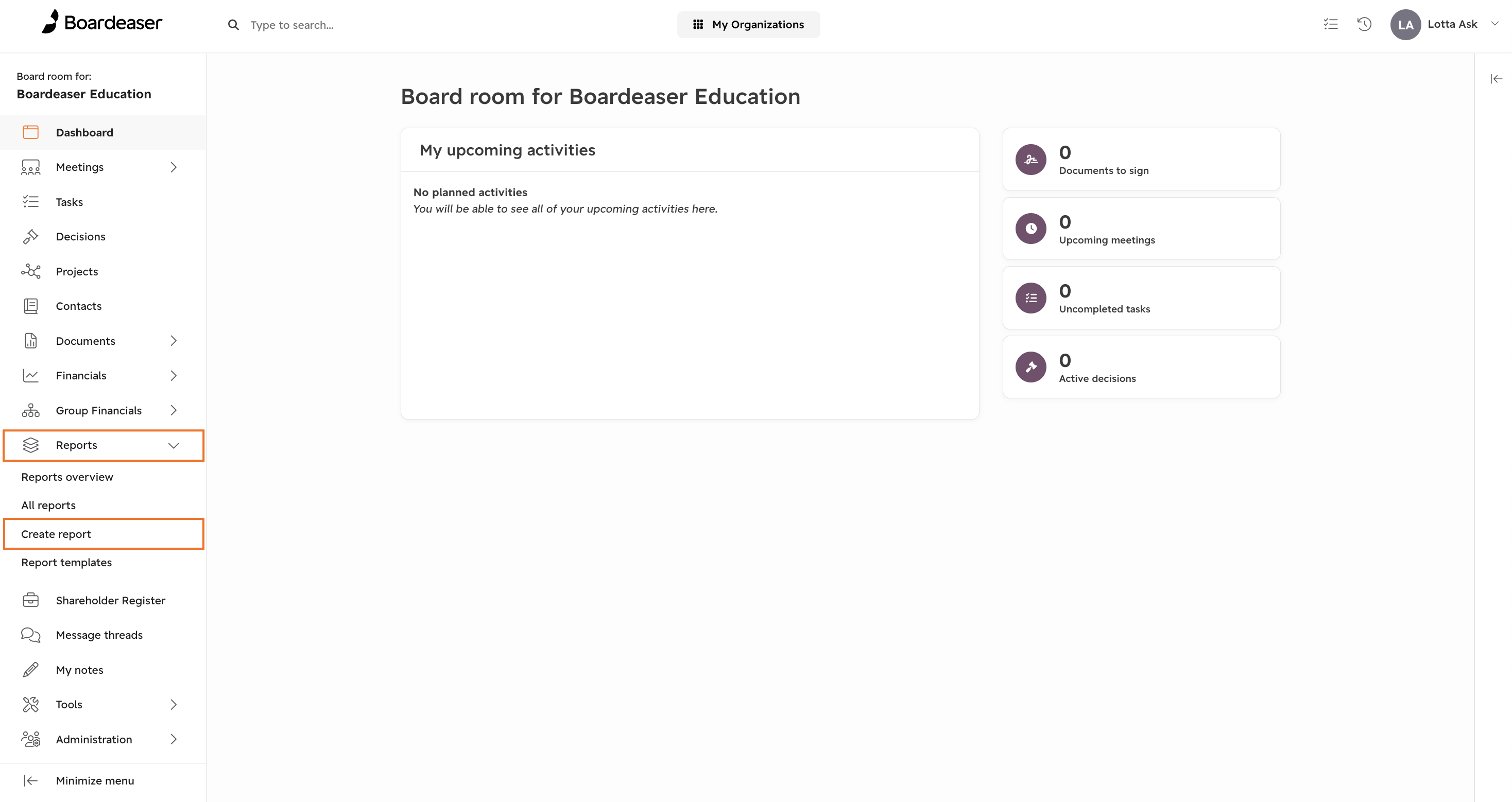Click the Projects network icon
This screenshot has height=802, width=1512.
[x=30, y=271]
